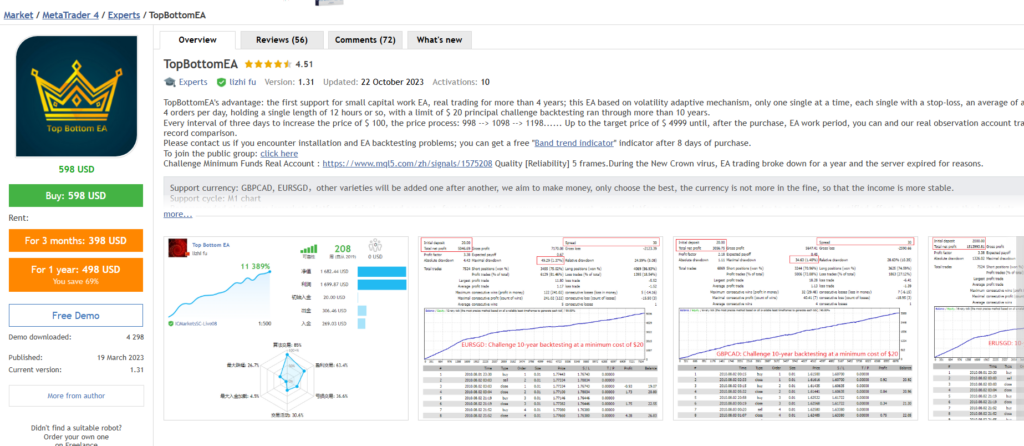Click the 4.51 rating value
The image size is (1024, 446).
(x=304, y=65)
